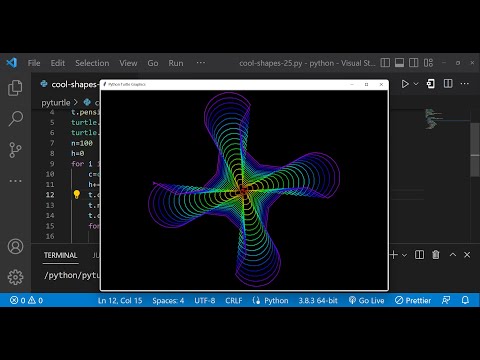
Task: Click the pyturtle breadcrumb folder
Action: [x=56, y=103]
